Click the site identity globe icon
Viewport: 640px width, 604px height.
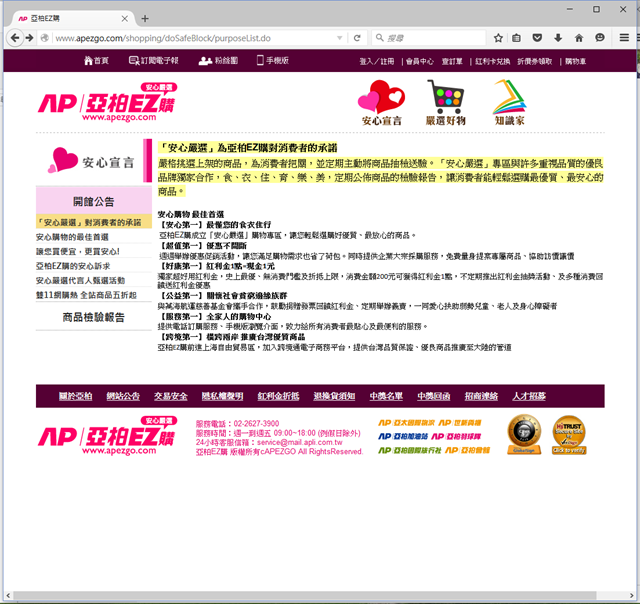tap(44, 38)
